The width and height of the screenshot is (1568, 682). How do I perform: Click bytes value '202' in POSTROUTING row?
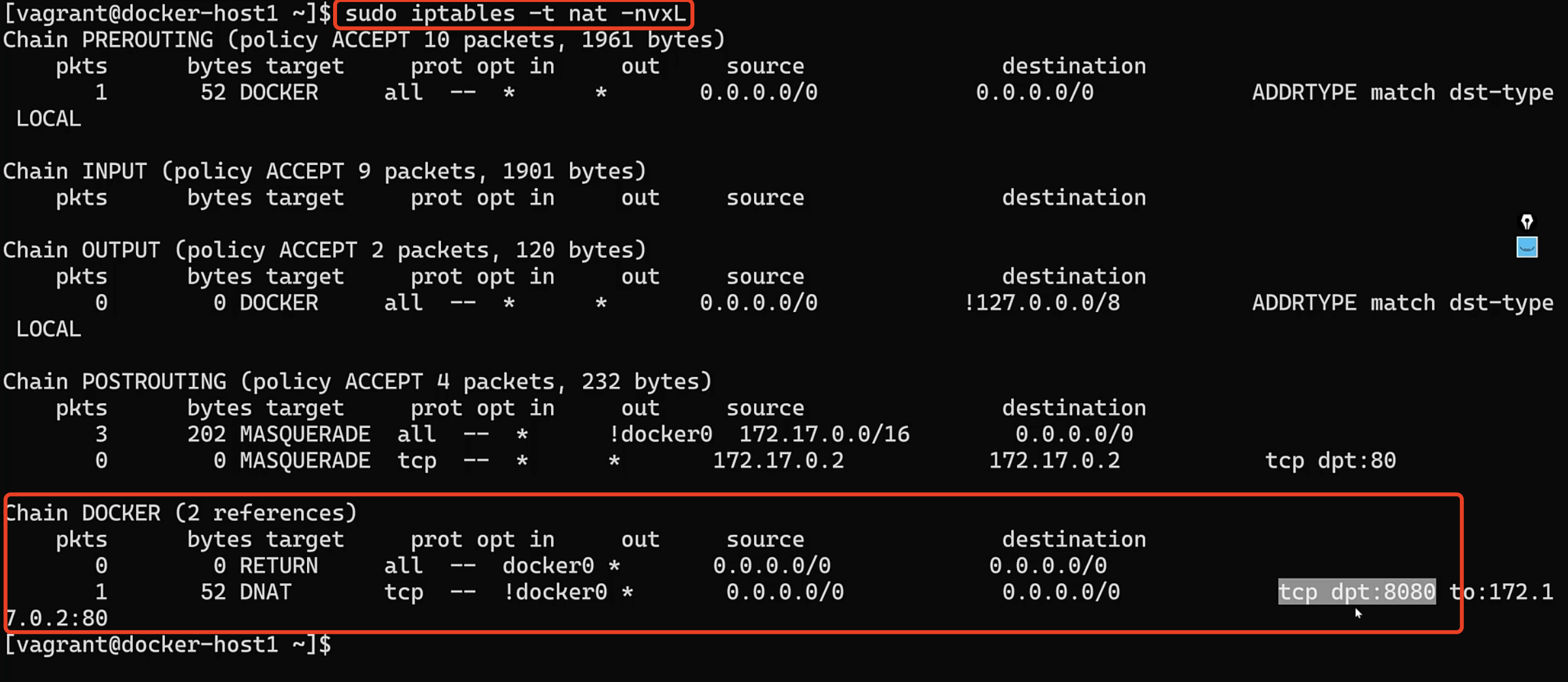pos(207,435)
